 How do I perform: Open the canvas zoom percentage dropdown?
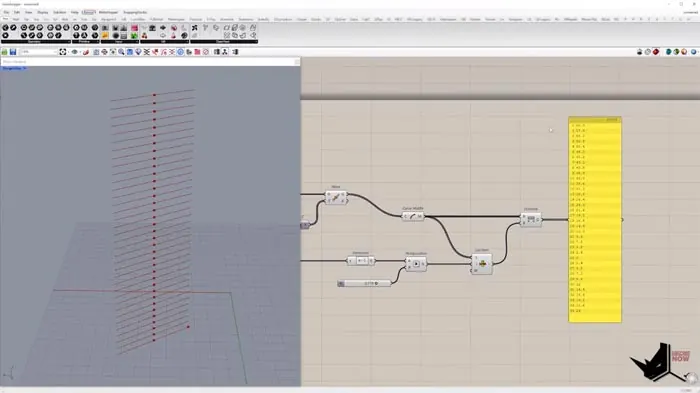point(39,52)
